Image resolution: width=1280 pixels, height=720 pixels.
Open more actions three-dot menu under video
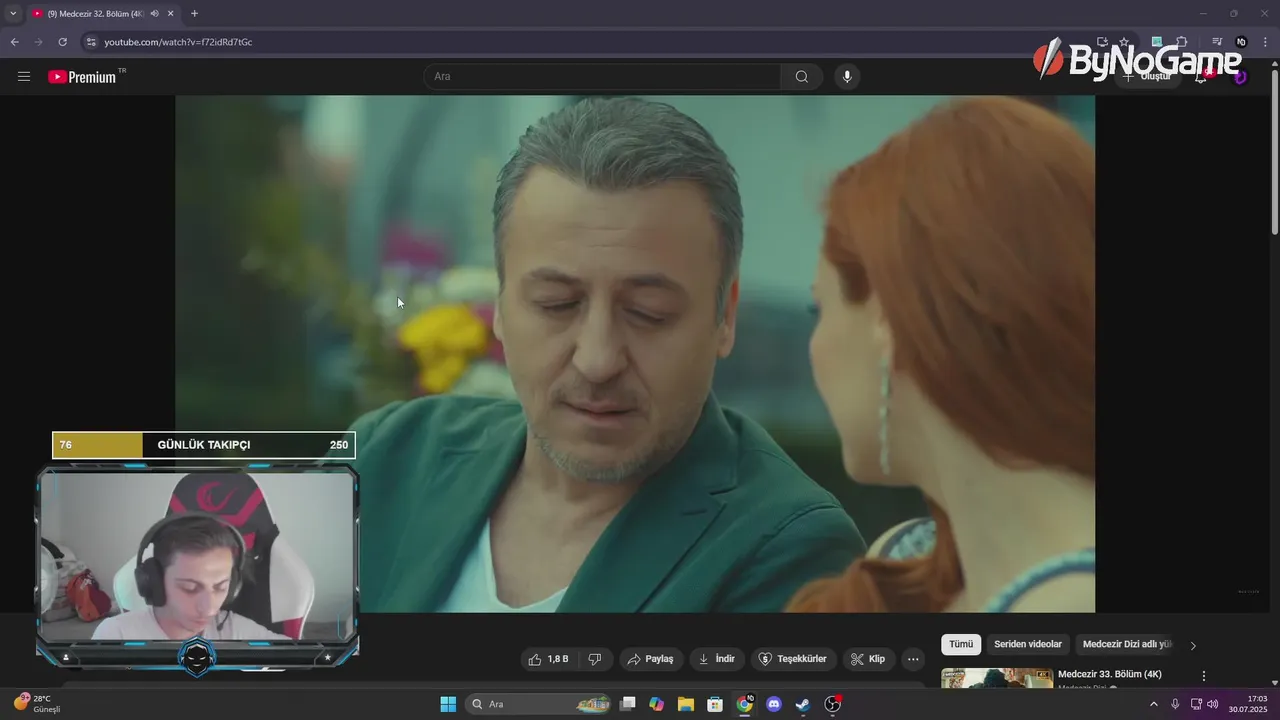coord(913,659)
